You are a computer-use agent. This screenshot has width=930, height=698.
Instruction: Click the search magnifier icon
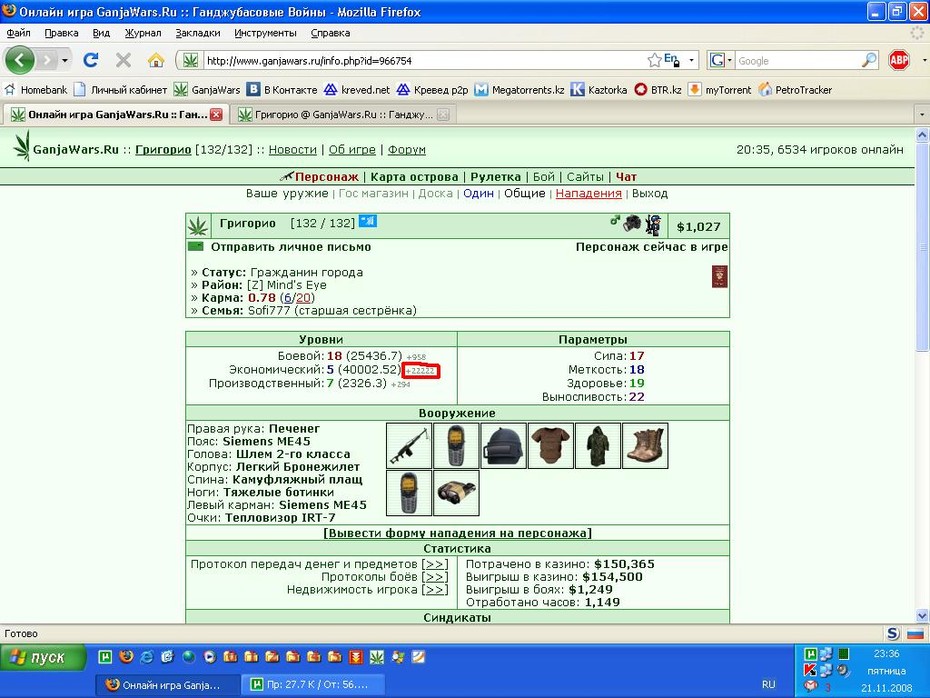(x=869, y=60)
